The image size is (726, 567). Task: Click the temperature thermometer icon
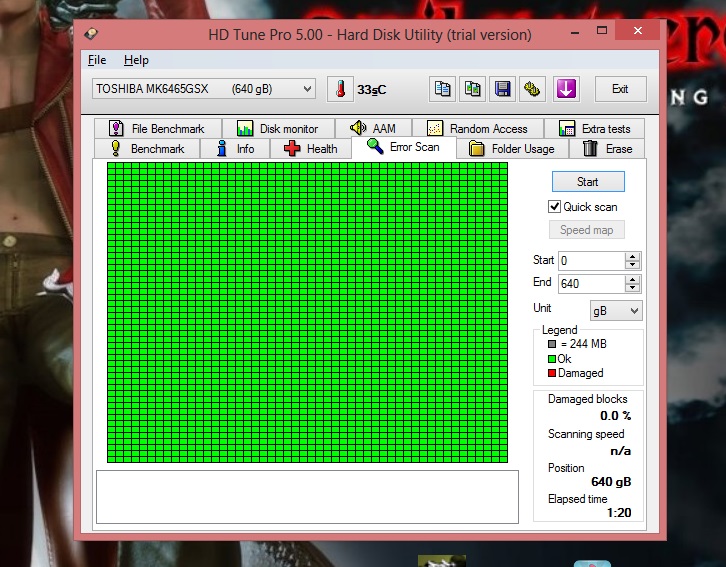click(340, 89)
